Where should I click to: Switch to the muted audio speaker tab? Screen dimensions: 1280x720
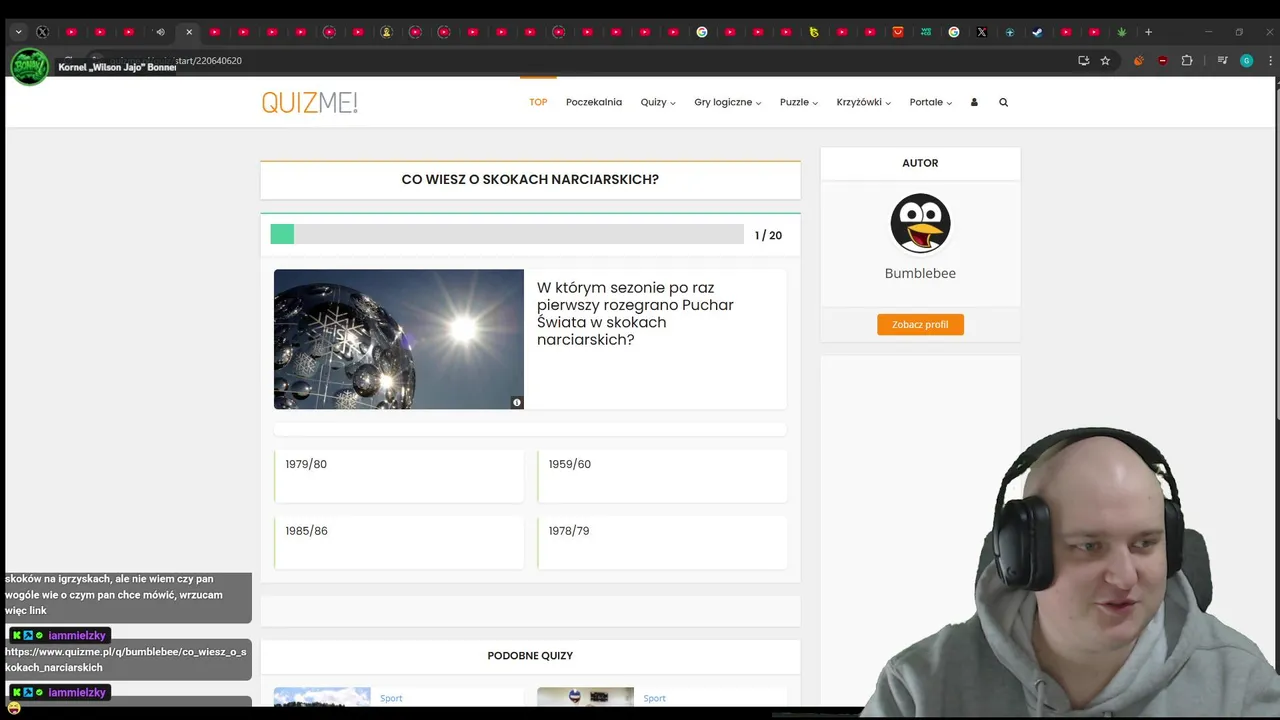tap(160, 32)
